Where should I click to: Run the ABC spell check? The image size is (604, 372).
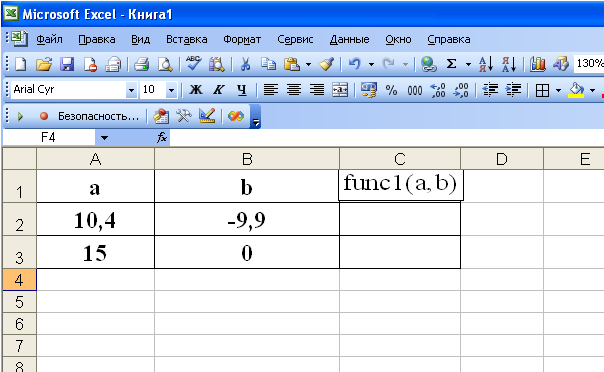[193, 64]
